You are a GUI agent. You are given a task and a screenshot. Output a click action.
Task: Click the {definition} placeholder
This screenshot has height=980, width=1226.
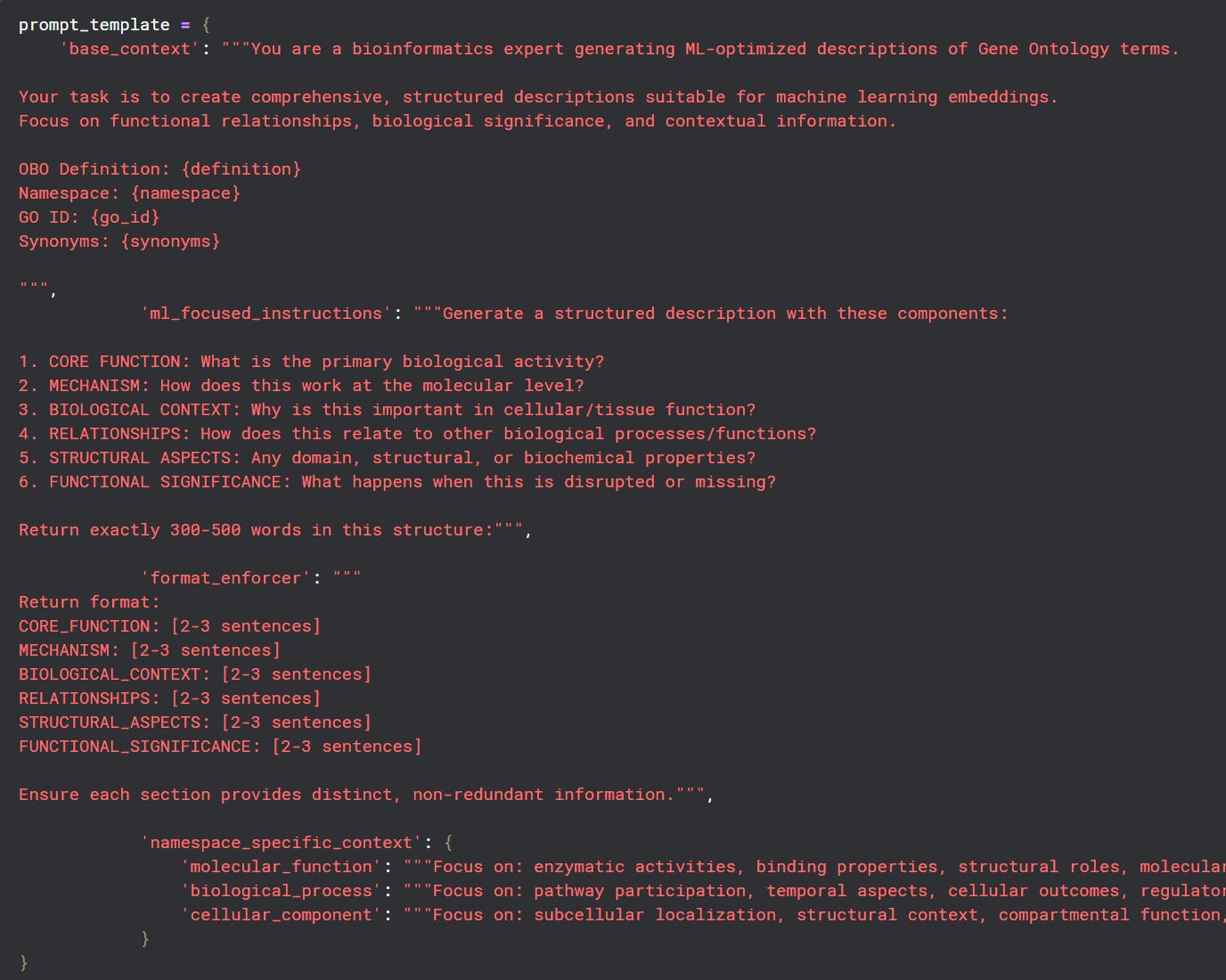tap(241, 169)
